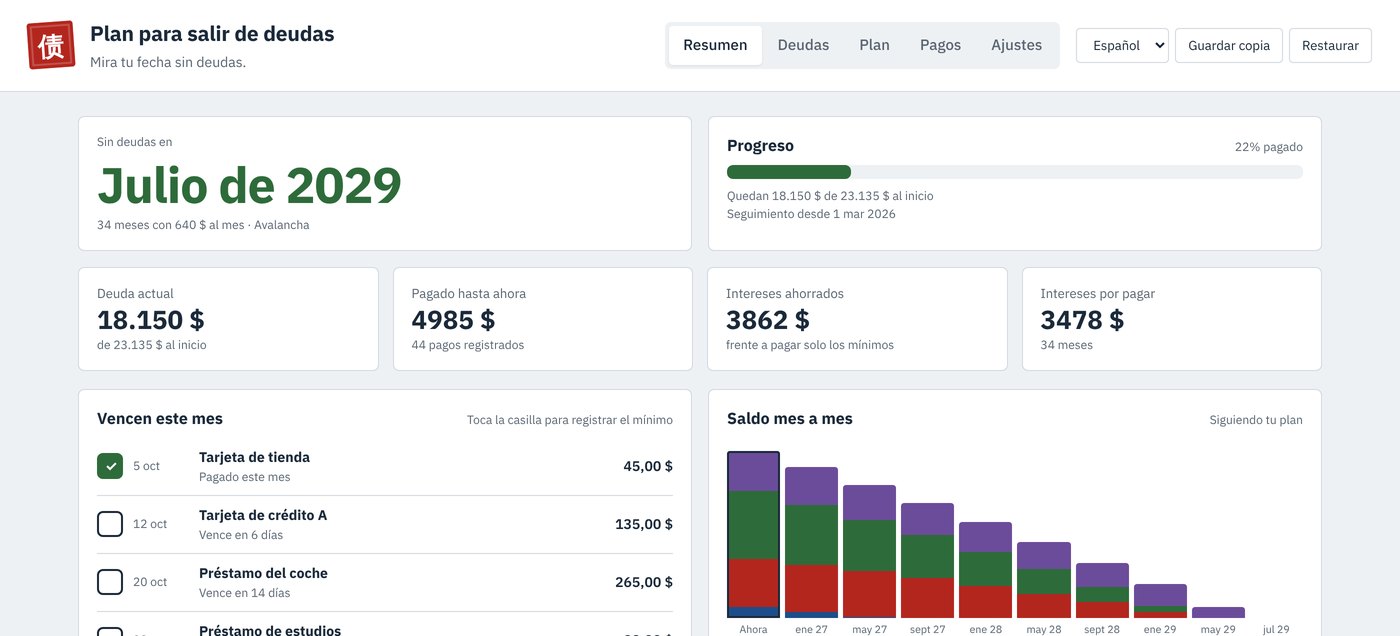Go to the Pagos tab
Screen dimensions: 1400x636
940,45
